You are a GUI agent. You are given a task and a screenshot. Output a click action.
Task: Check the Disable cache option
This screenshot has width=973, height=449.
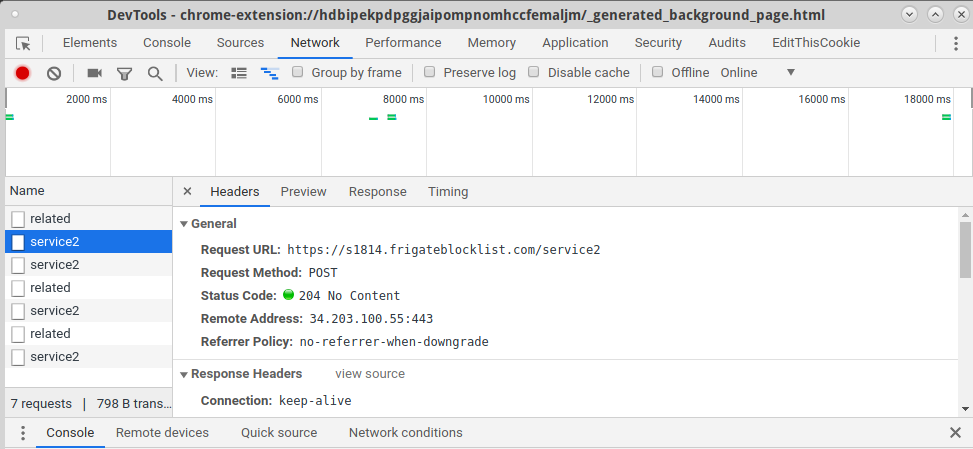pos(534,72)
